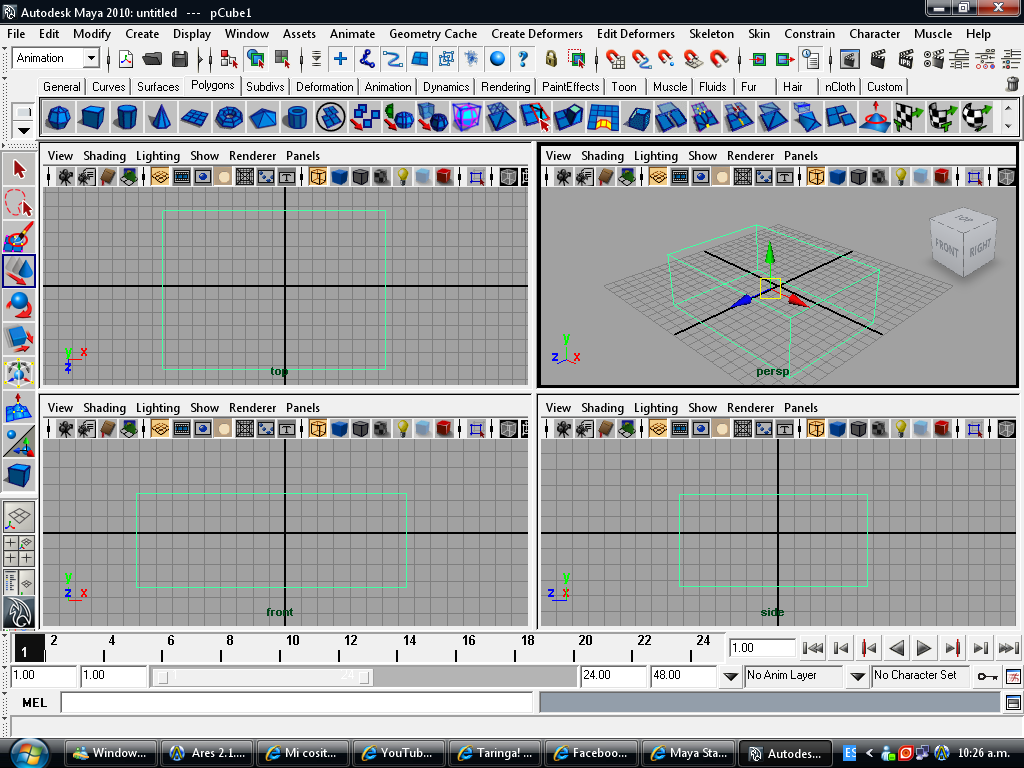Click the time range slider bar
Viewport: 1024px width, 768px height.
click(x=263, y=677)
